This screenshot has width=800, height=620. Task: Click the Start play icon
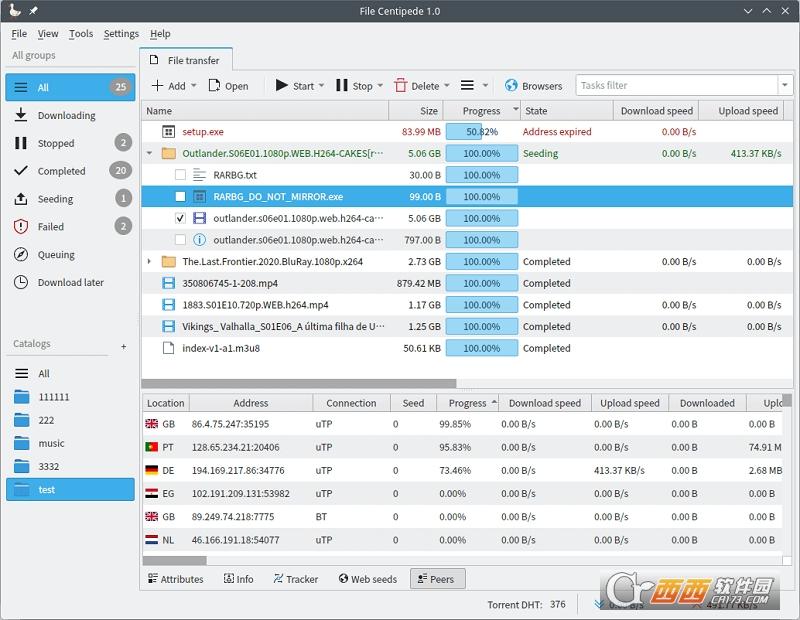[282, 85]
